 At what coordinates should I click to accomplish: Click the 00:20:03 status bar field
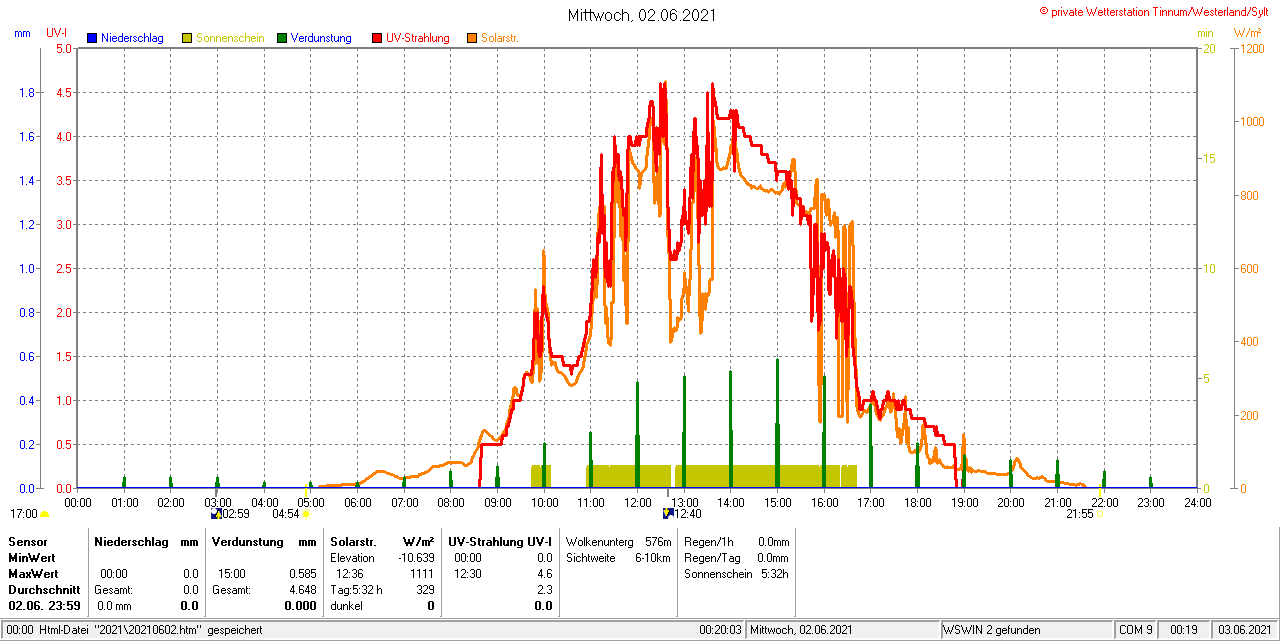[720, 630]
